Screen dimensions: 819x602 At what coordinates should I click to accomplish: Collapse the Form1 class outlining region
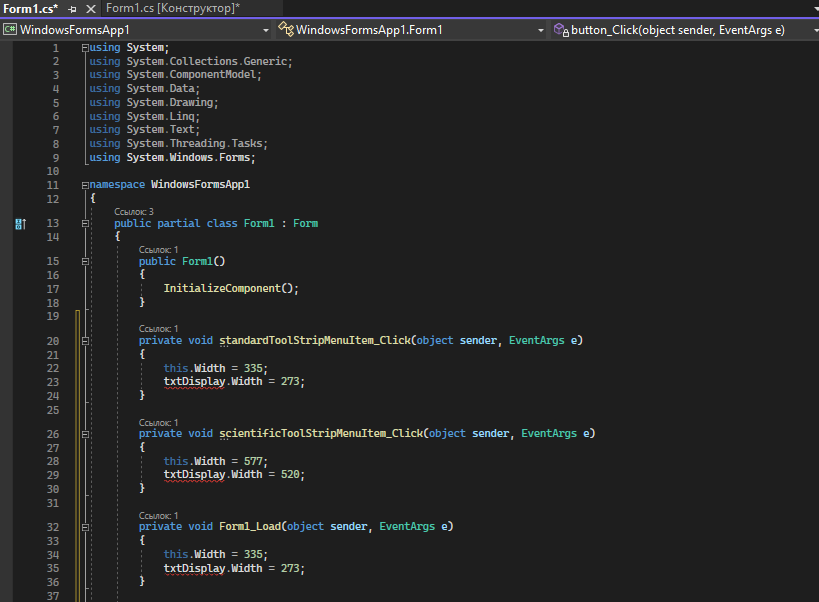pos(86,224)
